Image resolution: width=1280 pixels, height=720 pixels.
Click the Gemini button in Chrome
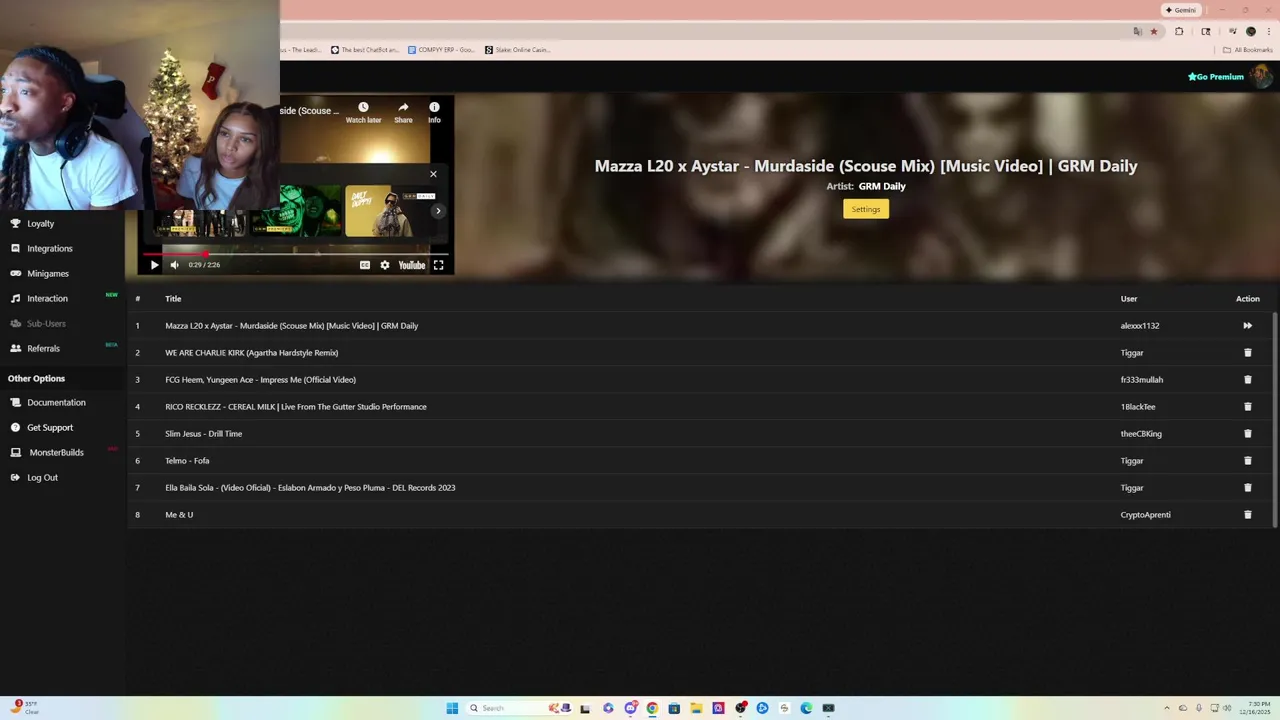click(1181, 10)
